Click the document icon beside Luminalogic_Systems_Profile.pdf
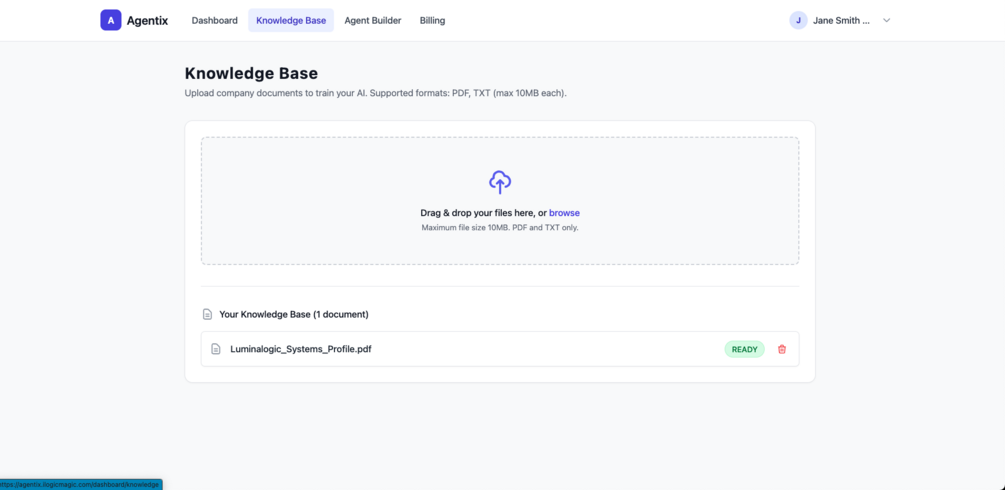The width and height of the screenshot is (1005, 490). (x=216, y=350)
